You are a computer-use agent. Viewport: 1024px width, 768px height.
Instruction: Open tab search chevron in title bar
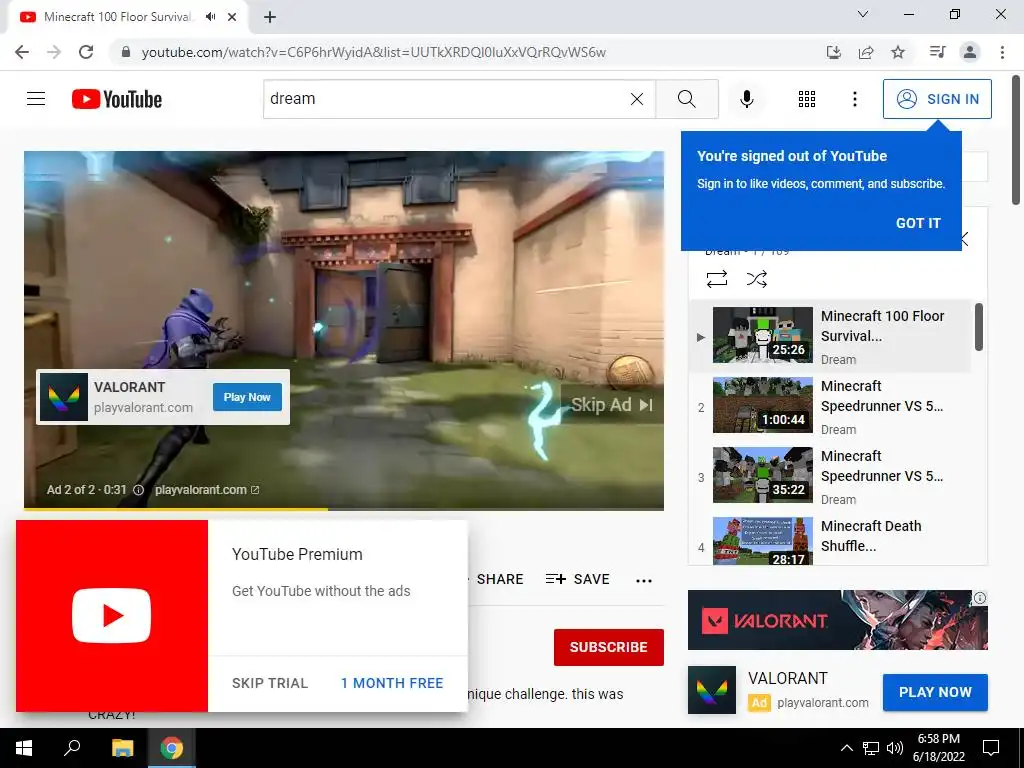[863, 14]
